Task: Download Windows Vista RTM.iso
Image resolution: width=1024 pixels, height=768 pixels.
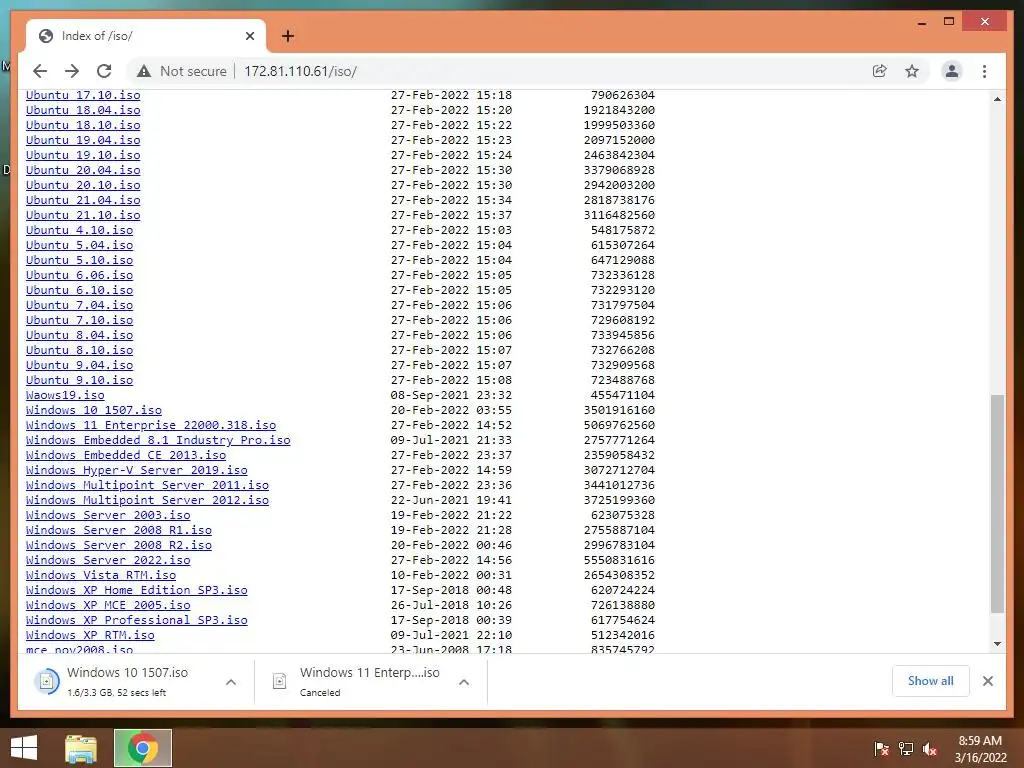Action: coord(101,576)
